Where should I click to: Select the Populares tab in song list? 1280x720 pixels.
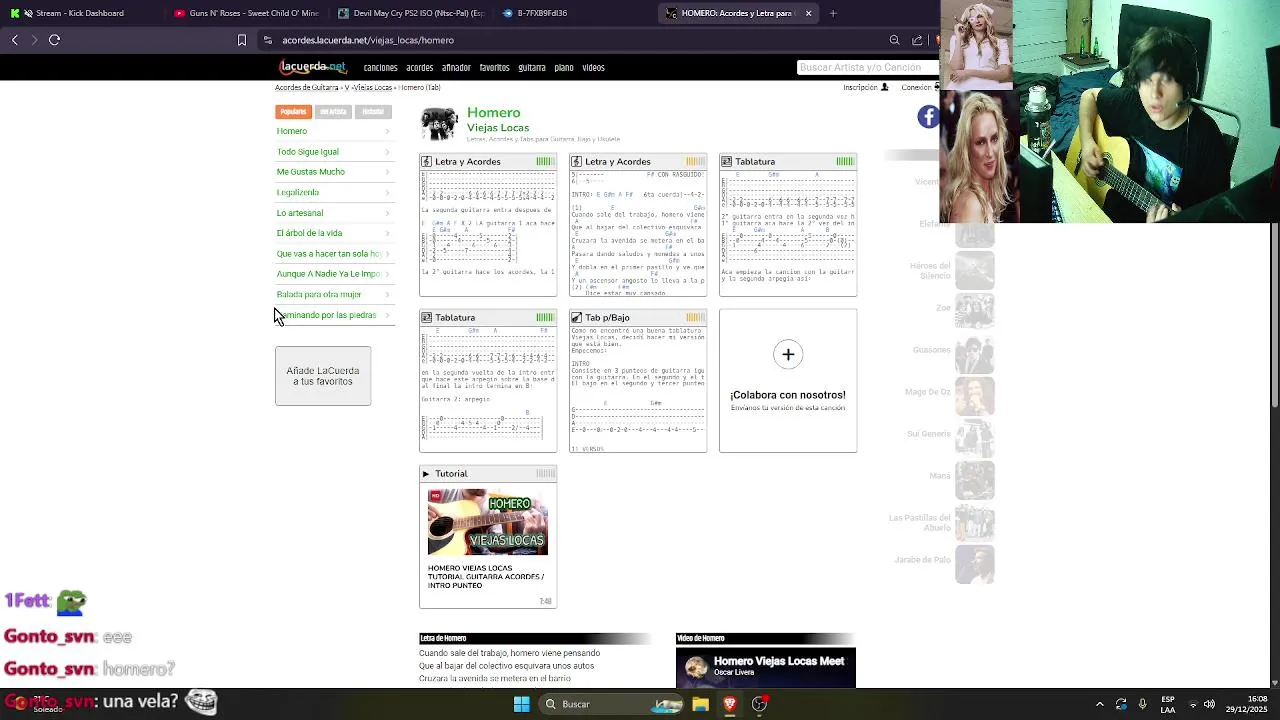[x=293, y=112]
